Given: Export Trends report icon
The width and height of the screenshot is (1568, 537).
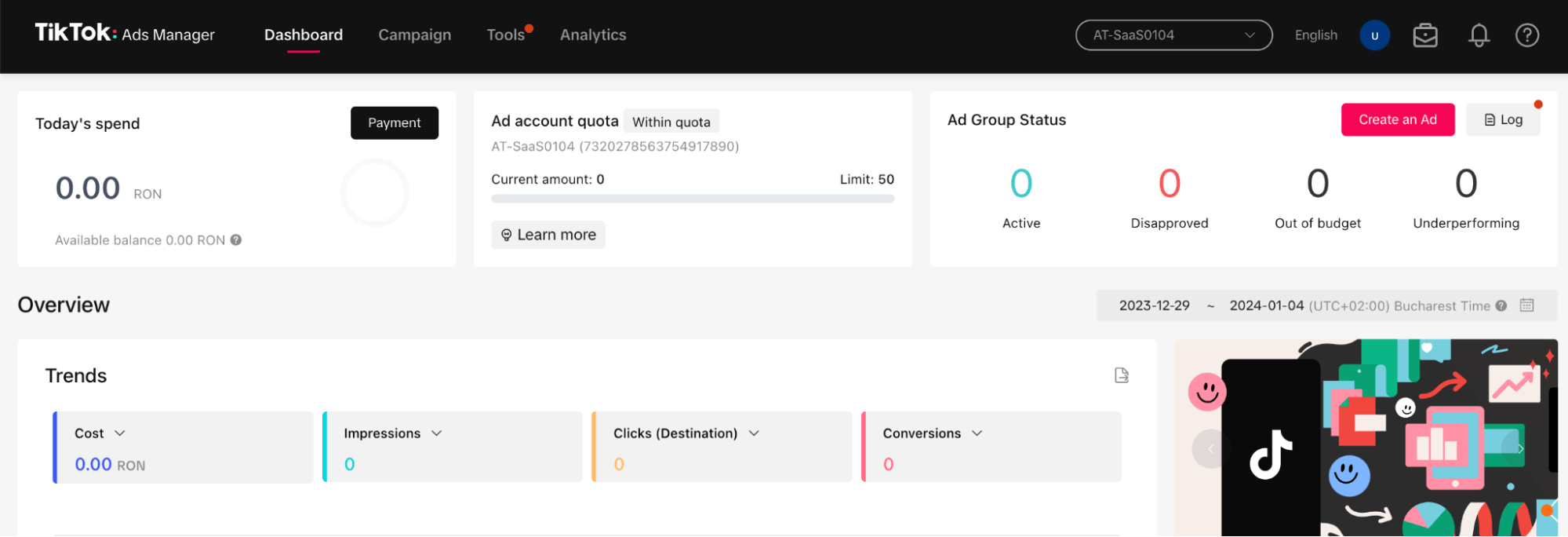Looking at the screenshot, I should (1122, 375).
